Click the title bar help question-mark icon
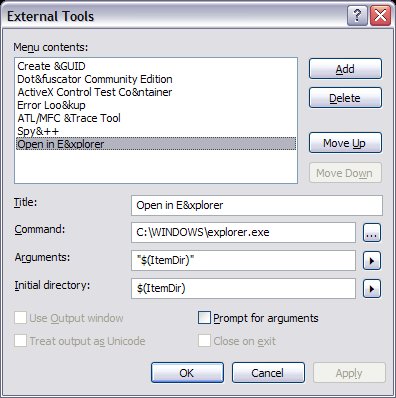This screenshot has width=396, height=398. pos(357,16)
